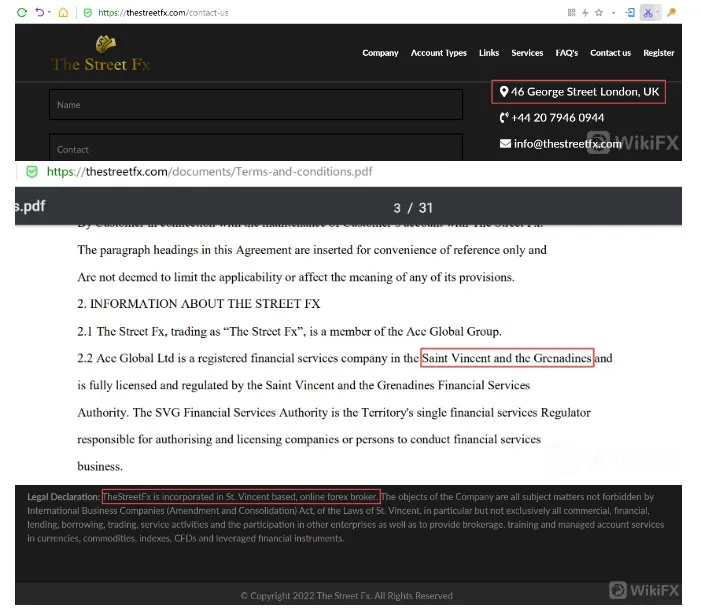Click the green security shield beside the contact-us URL

pos(88,13)
